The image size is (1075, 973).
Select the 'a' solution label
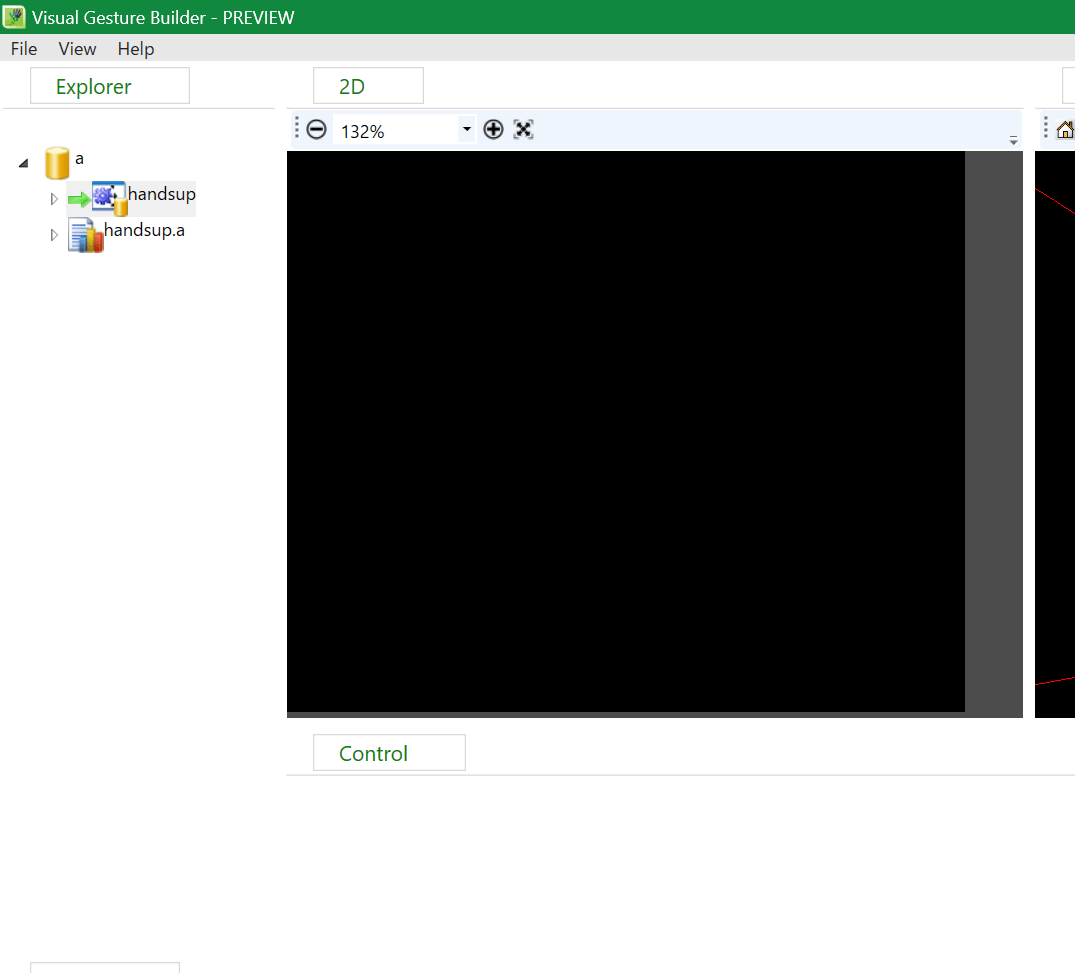[x=80, y=159]
